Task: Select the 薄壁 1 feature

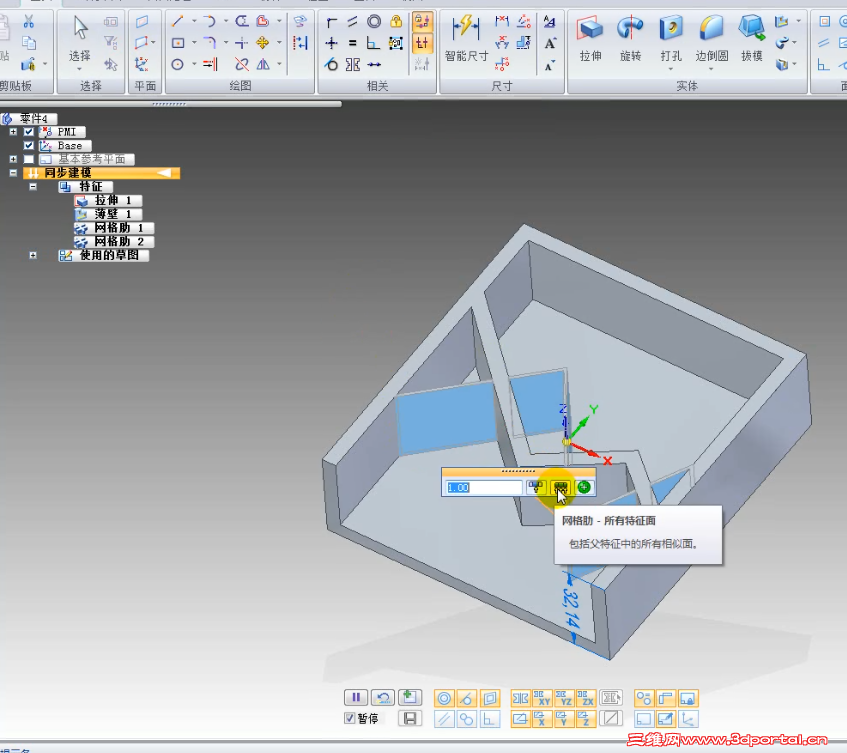Action: [x=108, y=214]
